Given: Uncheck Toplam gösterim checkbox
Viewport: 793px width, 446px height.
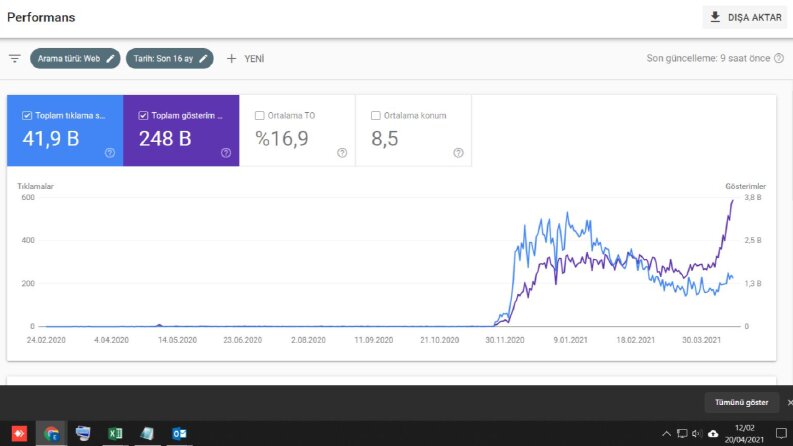Looking at the screenshot, I should point(143,116).
